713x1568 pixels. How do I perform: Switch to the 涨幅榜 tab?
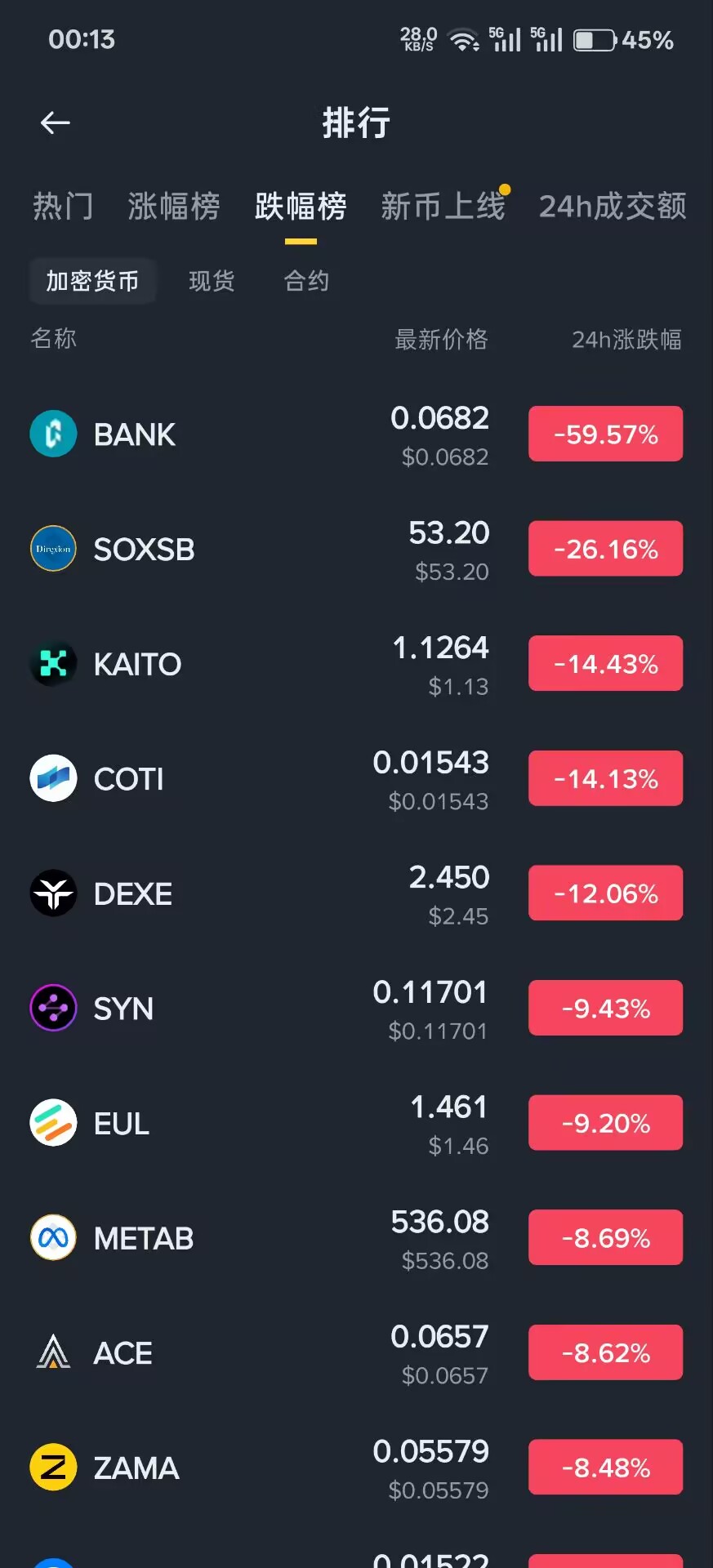pyautogui.click(x=173, y=207)
